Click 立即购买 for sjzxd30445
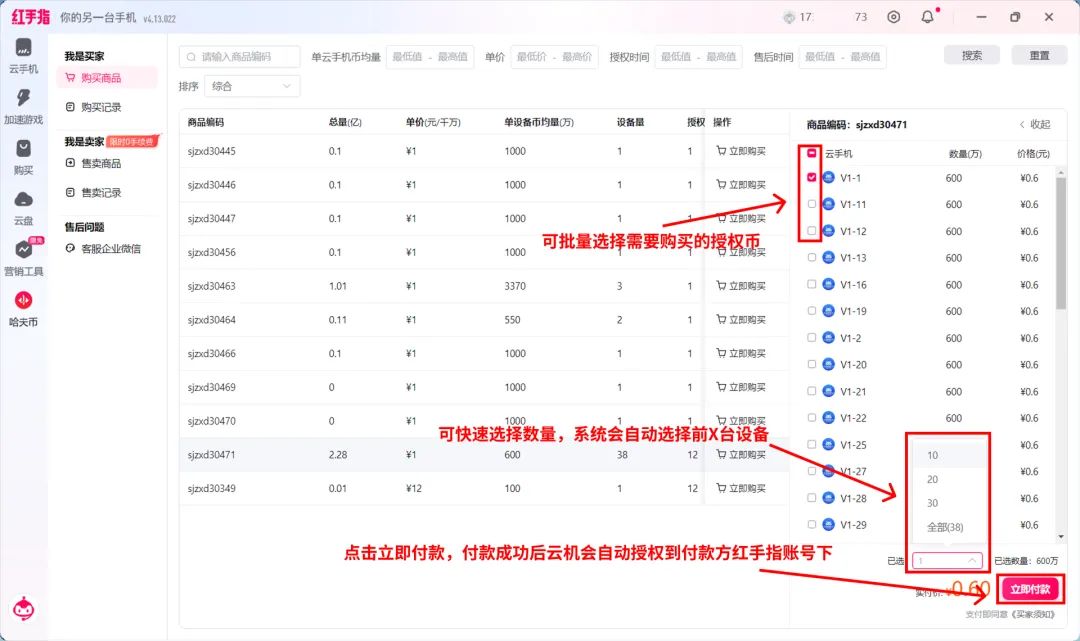The image size is (1080, 641). point(741,151)
